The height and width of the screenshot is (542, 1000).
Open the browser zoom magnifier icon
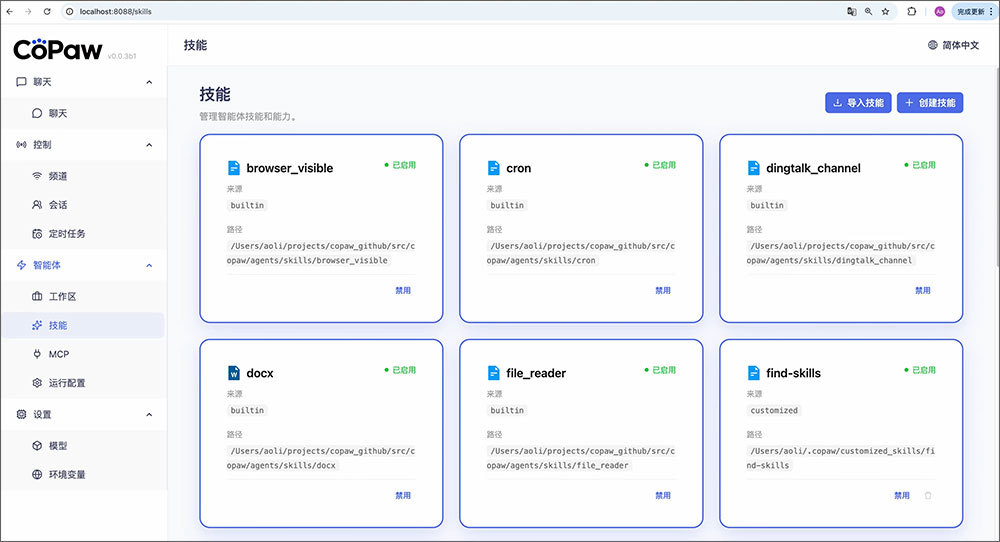pos(869,11)
